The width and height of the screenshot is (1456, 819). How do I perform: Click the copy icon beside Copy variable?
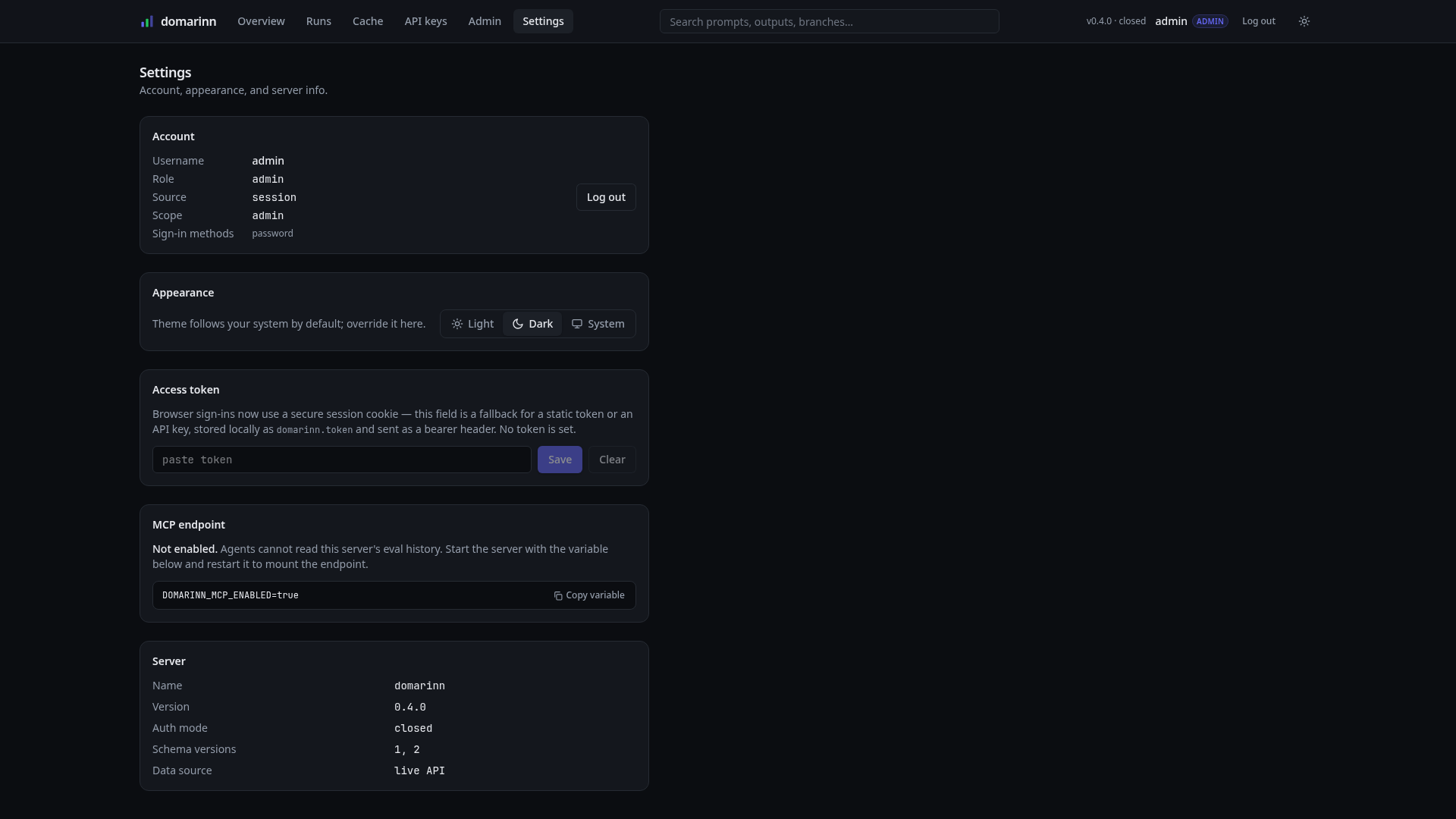click(x=558, y=596)
